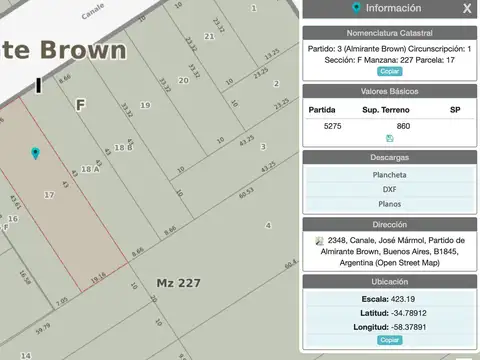Screen dimensions: 480x360
Task: Download the DXF file
Action: coord(390,189)
